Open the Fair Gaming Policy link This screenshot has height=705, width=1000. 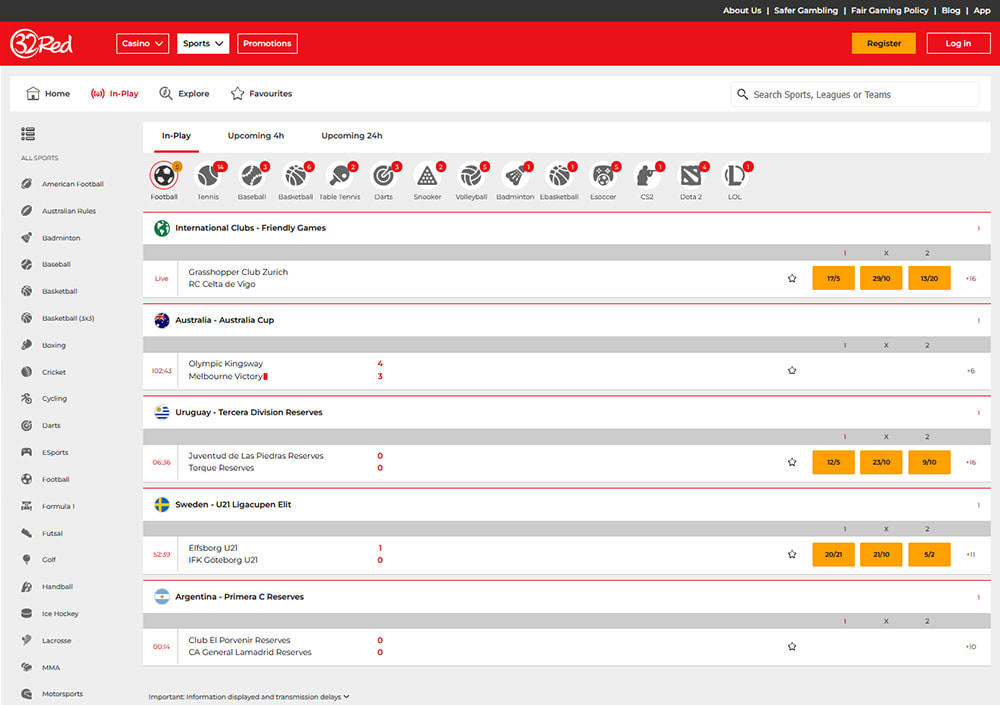click(x=890, y=10)
